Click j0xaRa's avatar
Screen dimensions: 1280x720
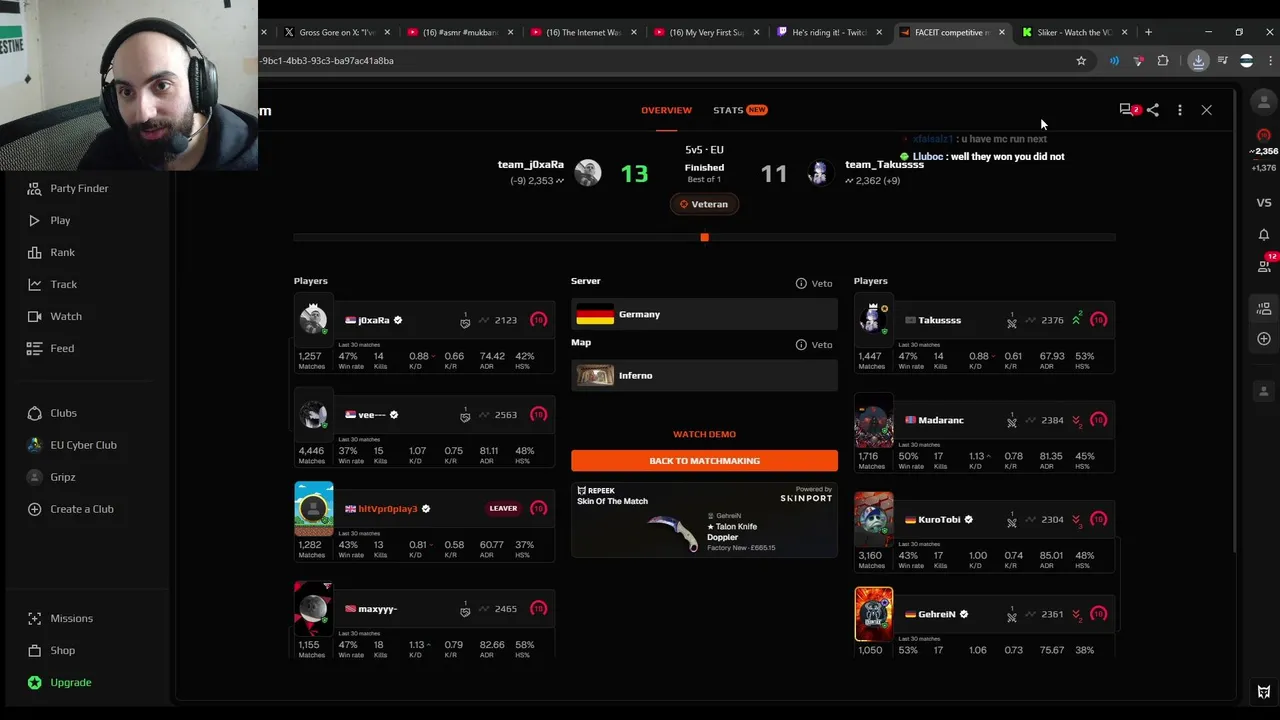coord(313,319)
